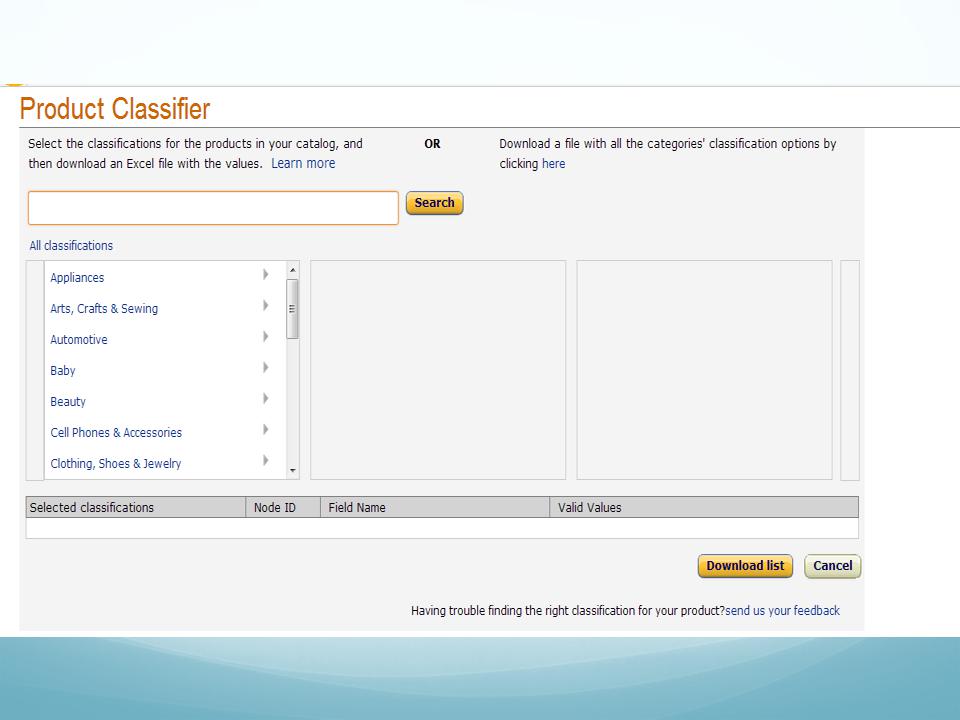Click the category list scroll-down arrow
This screenshot has width=960, height=720.
tap(293, 470)
